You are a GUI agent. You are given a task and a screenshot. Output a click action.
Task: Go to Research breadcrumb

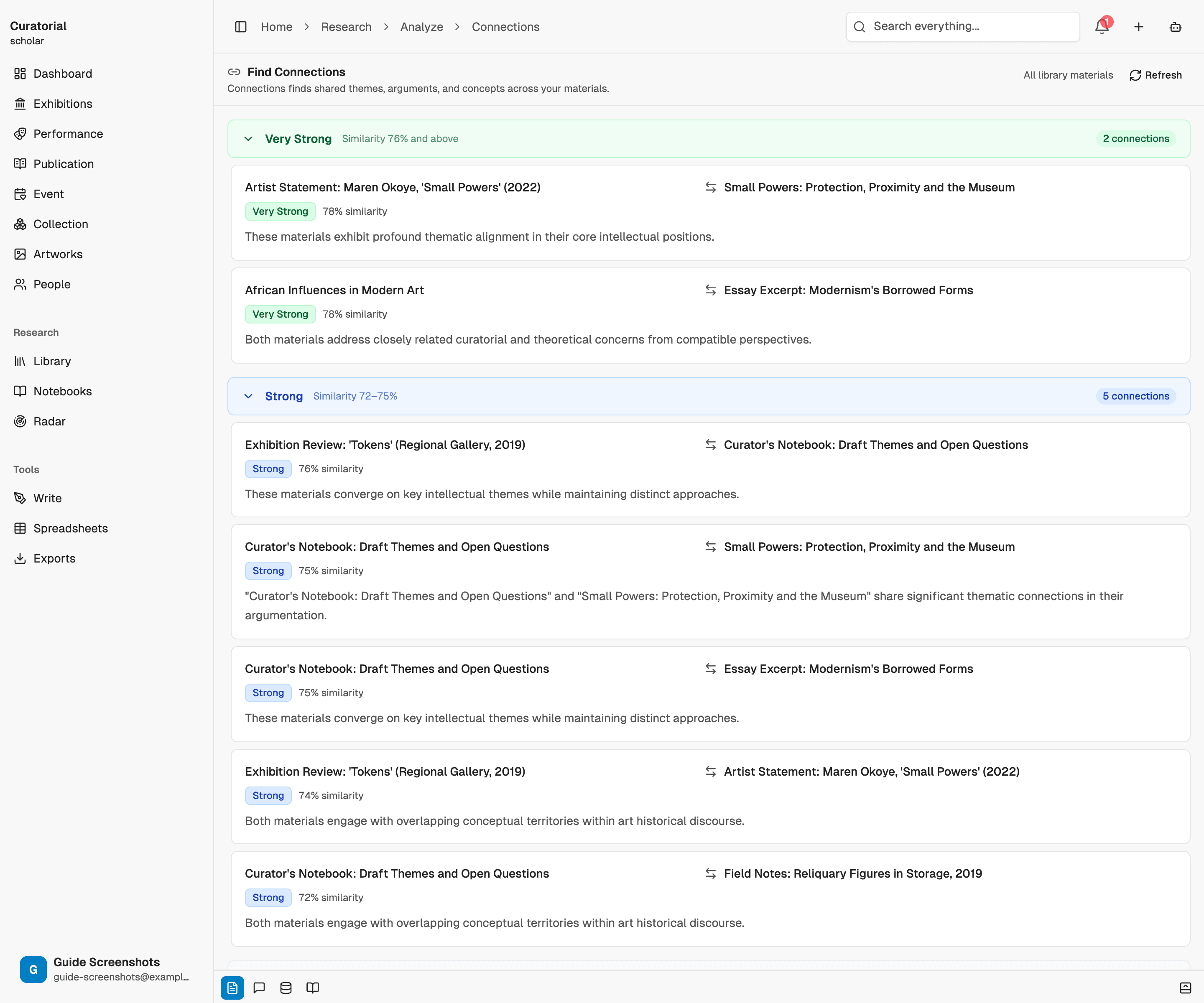tap(346, 27)
